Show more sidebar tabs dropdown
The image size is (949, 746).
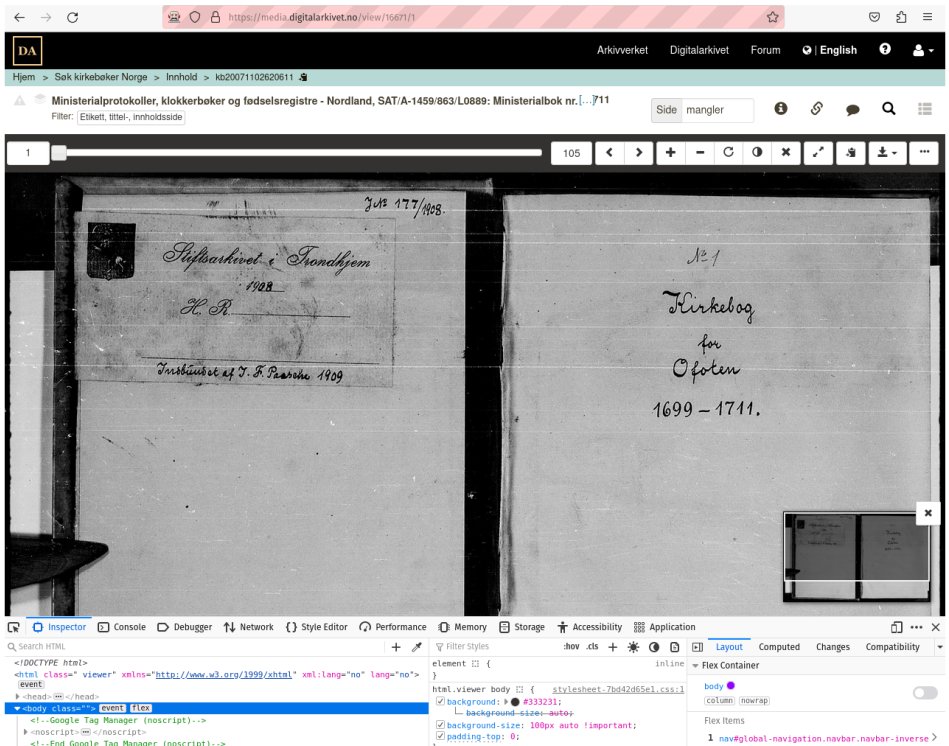pos(940,647)
